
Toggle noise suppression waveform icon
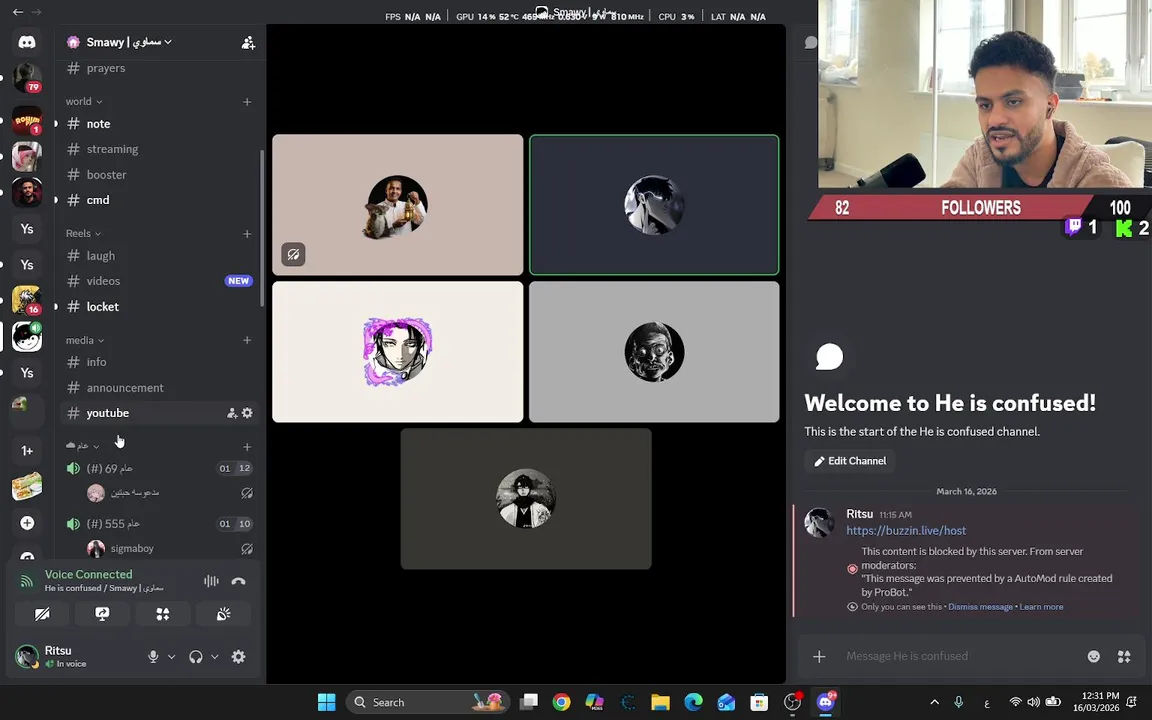pyautogui.click(x=211, y=581)
